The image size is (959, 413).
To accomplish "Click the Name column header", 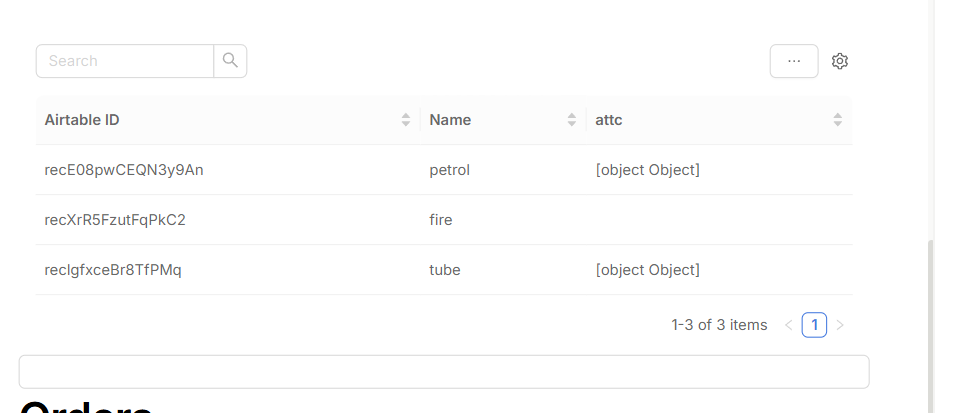I will (450, 120).
